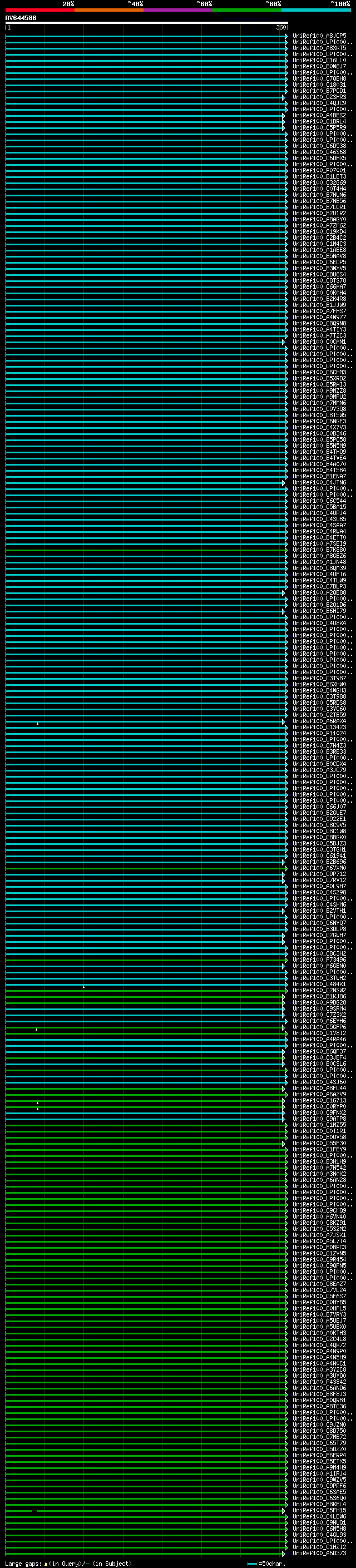Open hit UniRef100_Q6D538
Image resolution: width=356 pixels, height=1568 pixels.
click(x=319, y=146)
